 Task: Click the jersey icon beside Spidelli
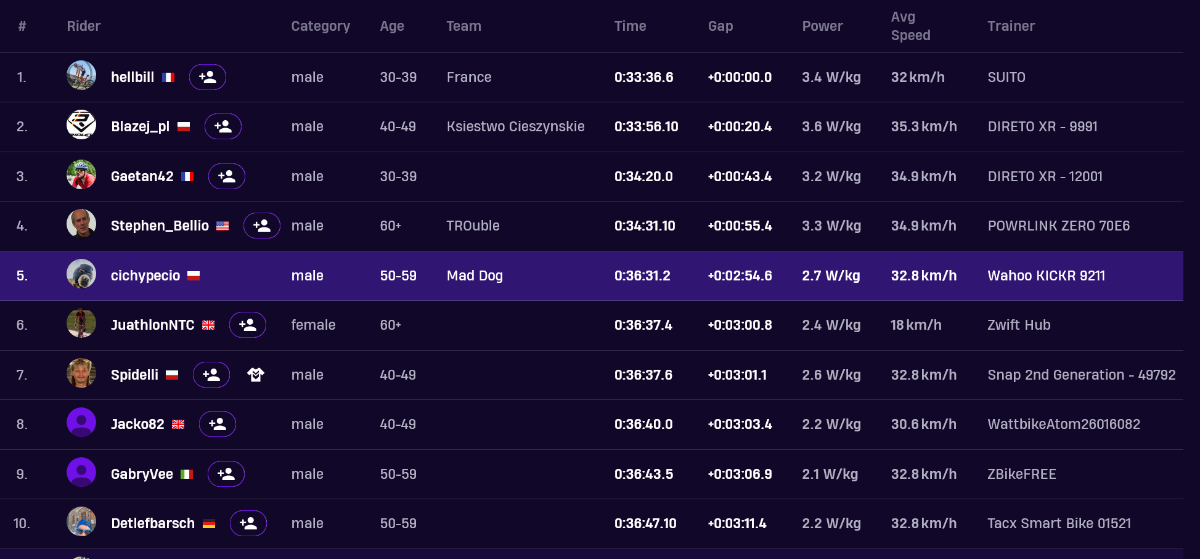[256, 375]
